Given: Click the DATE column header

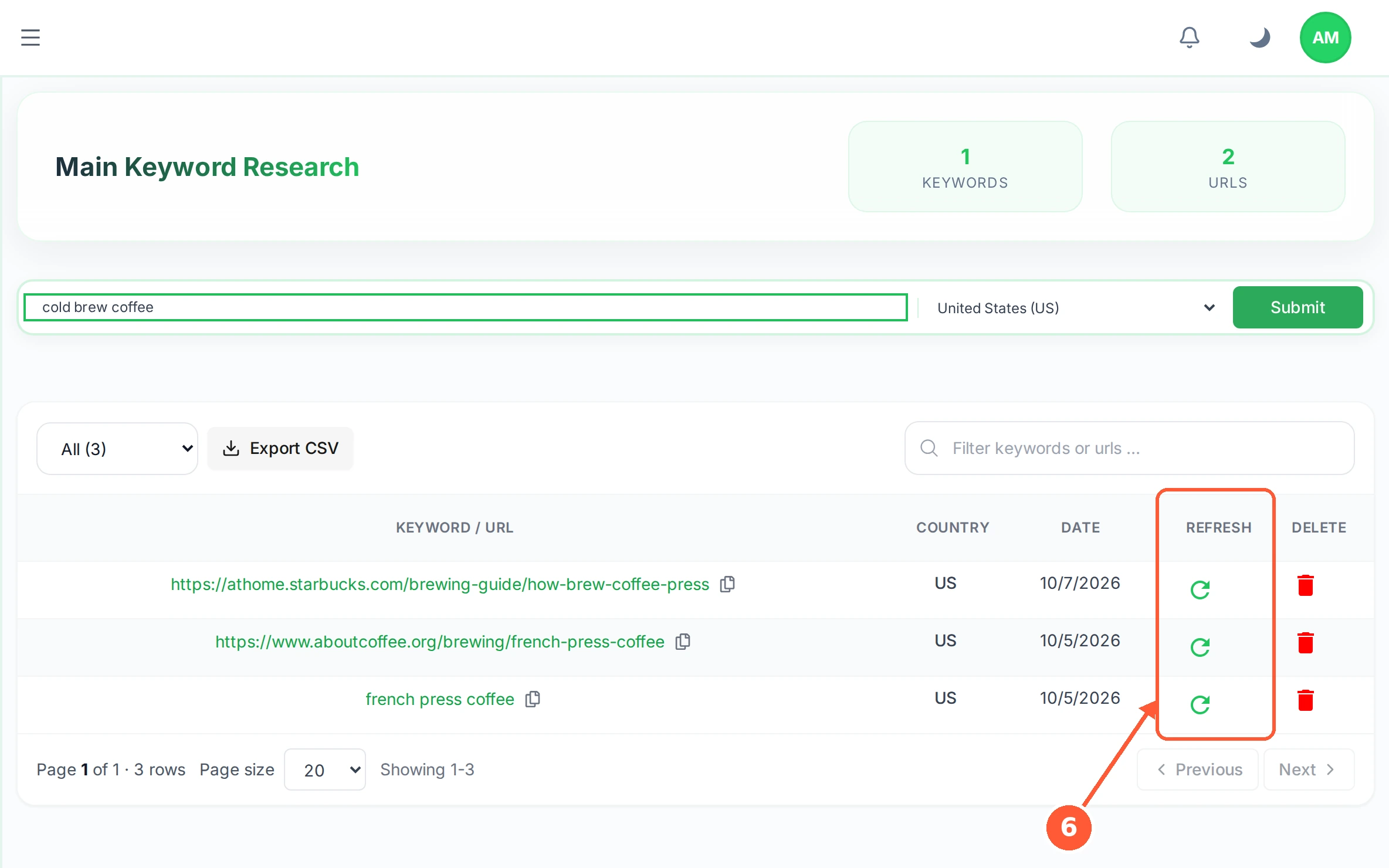Looking at the screenshot, I should (x=1080, y=527).
